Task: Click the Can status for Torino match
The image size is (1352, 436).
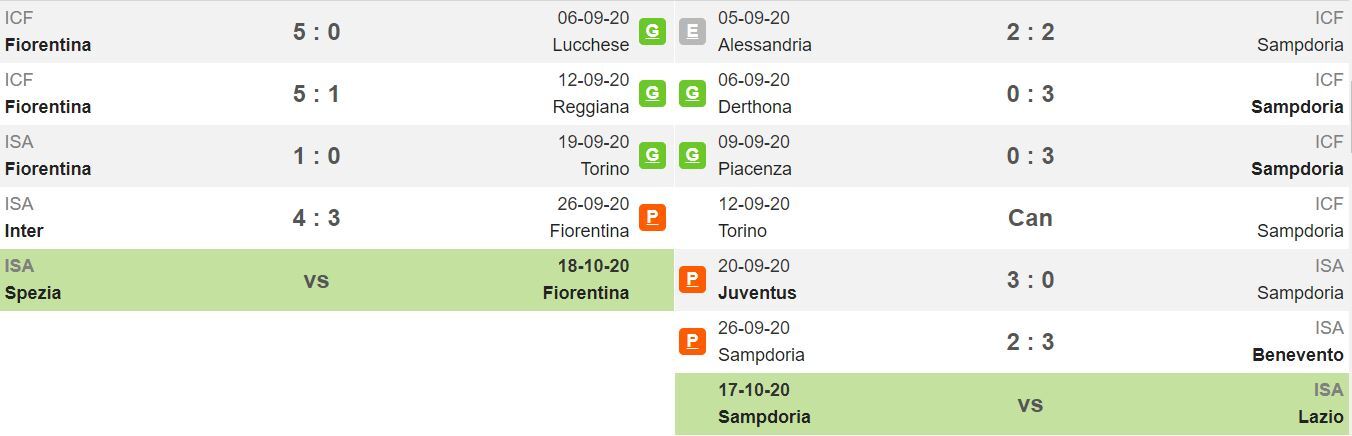Action: [1030, 218]
